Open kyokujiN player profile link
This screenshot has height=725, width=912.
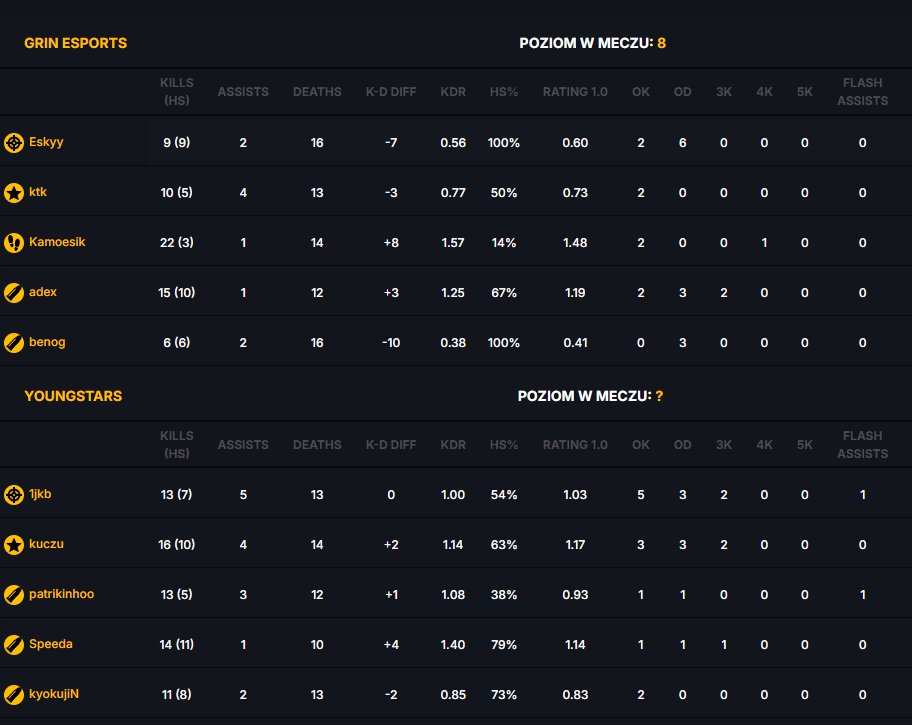point(54,694)
